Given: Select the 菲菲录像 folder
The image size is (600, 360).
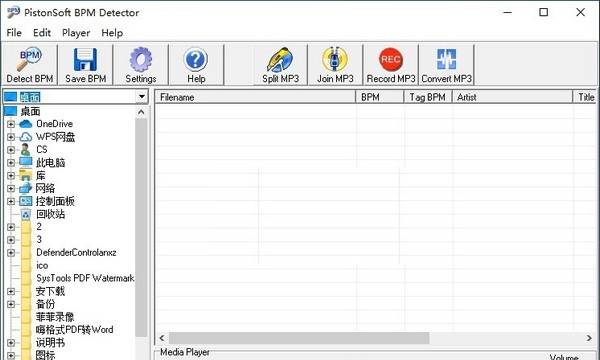Looking at the screenshot, I should [x=55, y=317].
